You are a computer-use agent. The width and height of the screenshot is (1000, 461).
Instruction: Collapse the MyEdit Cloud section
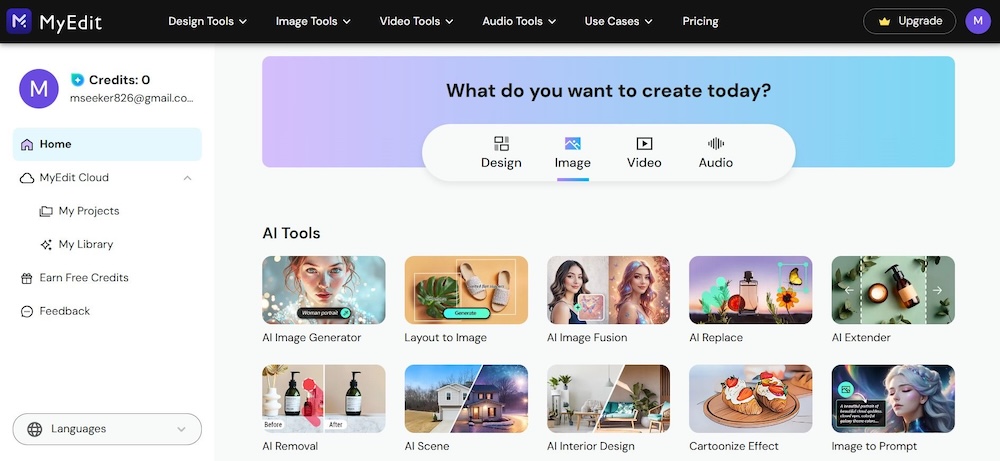[x=187, y=178]
